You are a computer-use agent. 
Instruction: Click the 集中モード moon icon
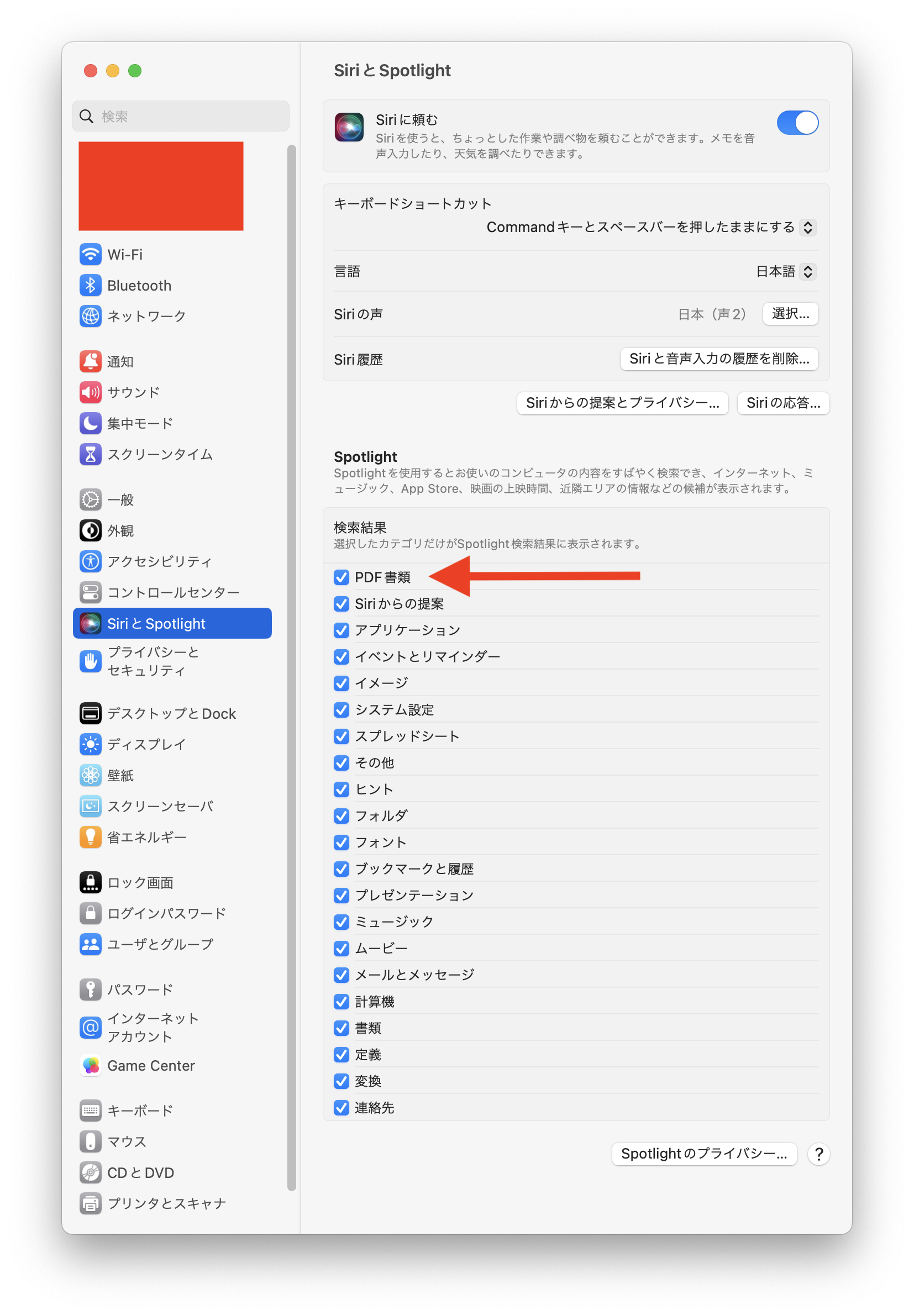tap(91, 424)
